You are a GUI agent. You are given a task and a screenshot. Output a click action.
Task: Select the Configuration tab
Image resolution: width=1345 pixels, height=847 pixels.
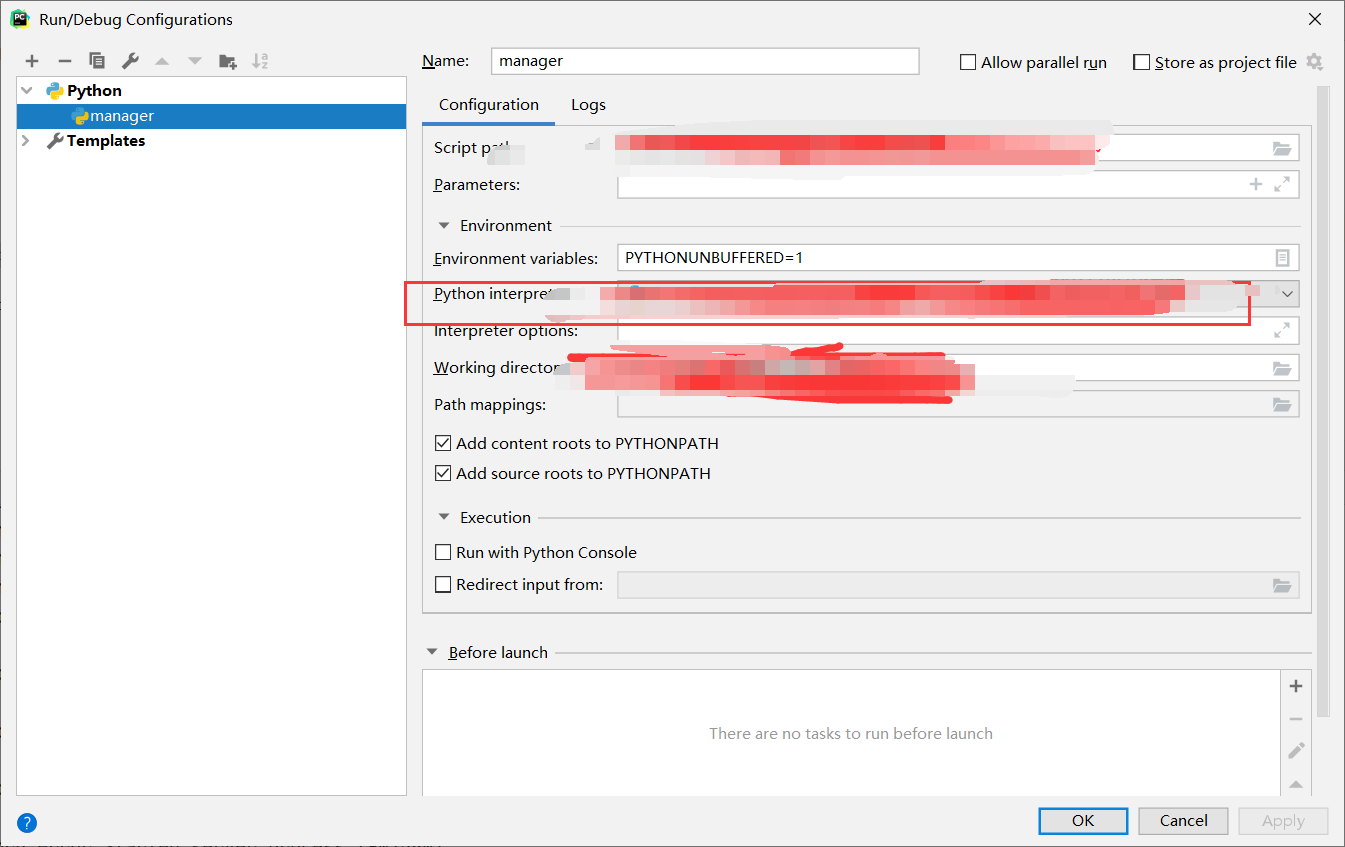tap(488, 105)
